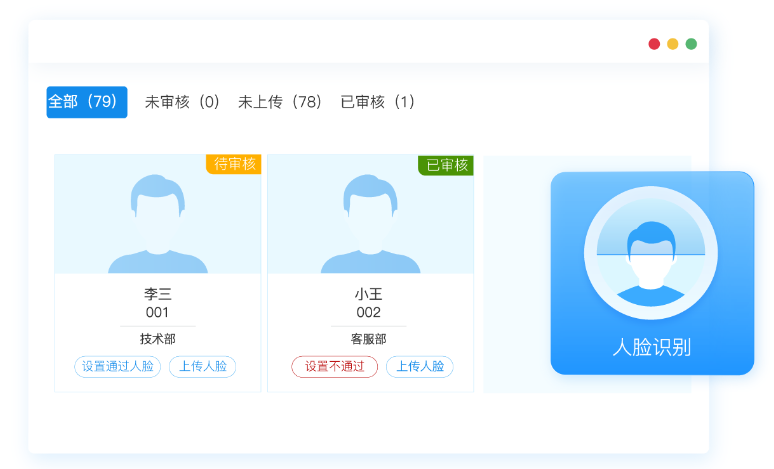Select the 全部 (79) tab
The width and height of the screenshot is (774, 469).
(x=86, y=102)
